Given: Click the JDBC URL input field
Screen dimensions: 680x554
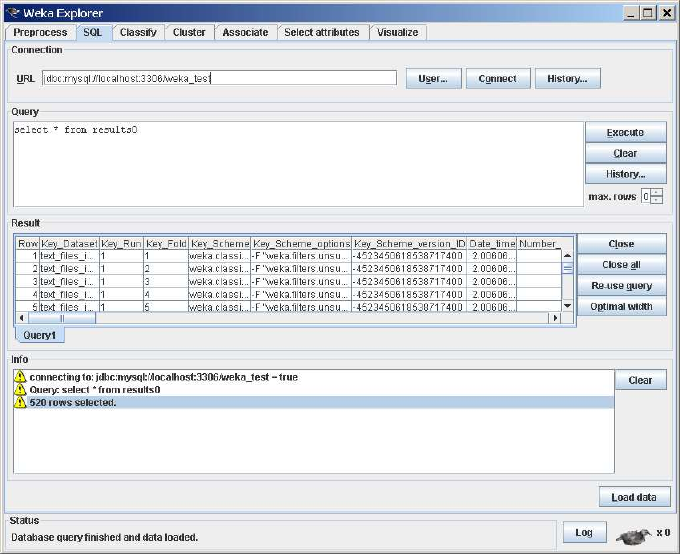Looking at the screenshot, I should (219, 78).
